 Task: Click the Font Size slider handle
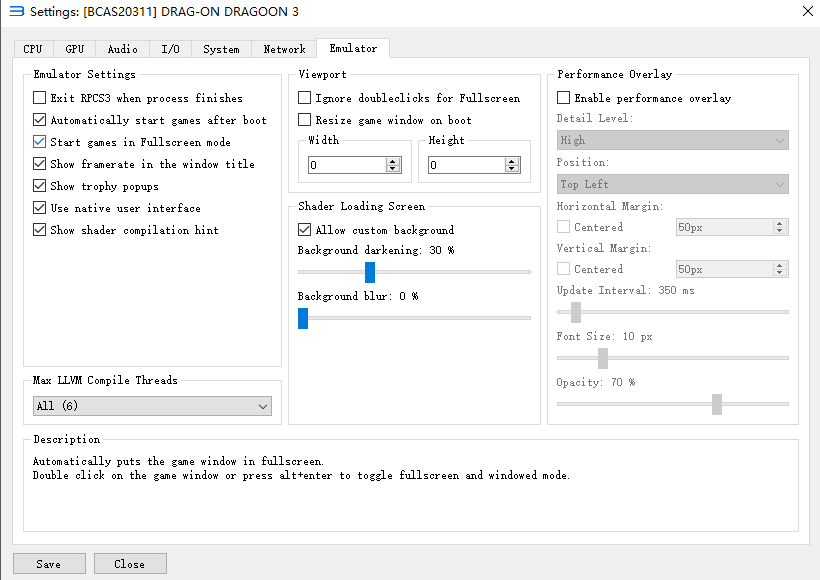point(603,358)
